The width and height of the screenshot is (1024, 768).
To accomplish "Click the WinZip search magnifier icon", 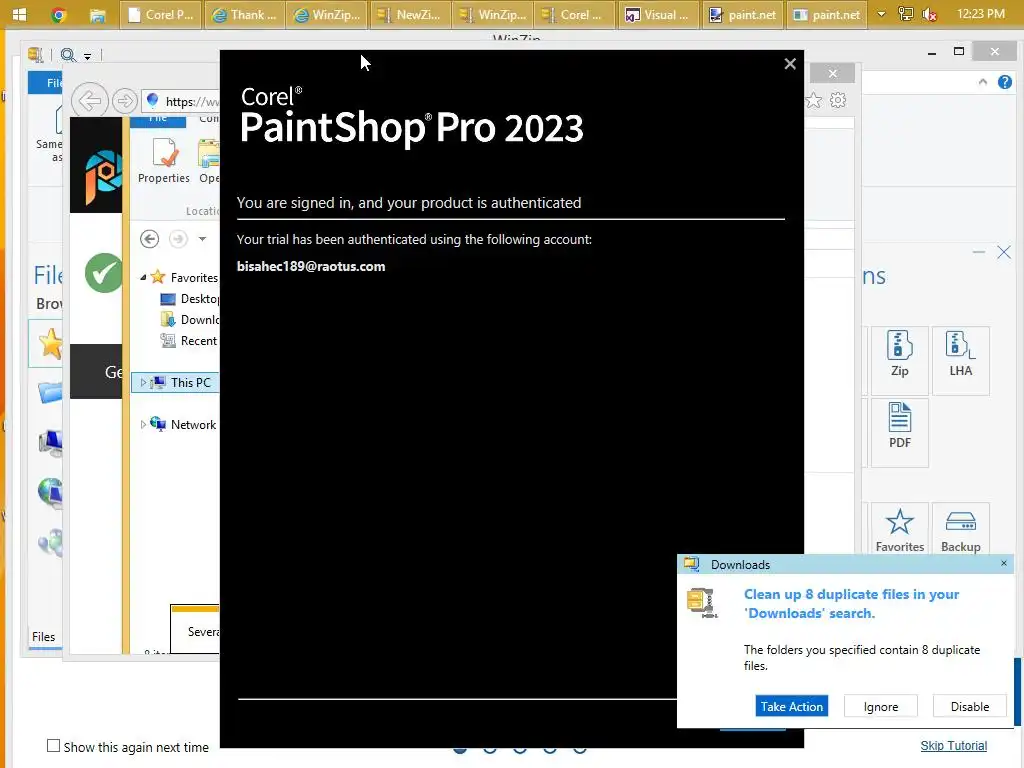I will pyautogui.click(x=67, y=55).
